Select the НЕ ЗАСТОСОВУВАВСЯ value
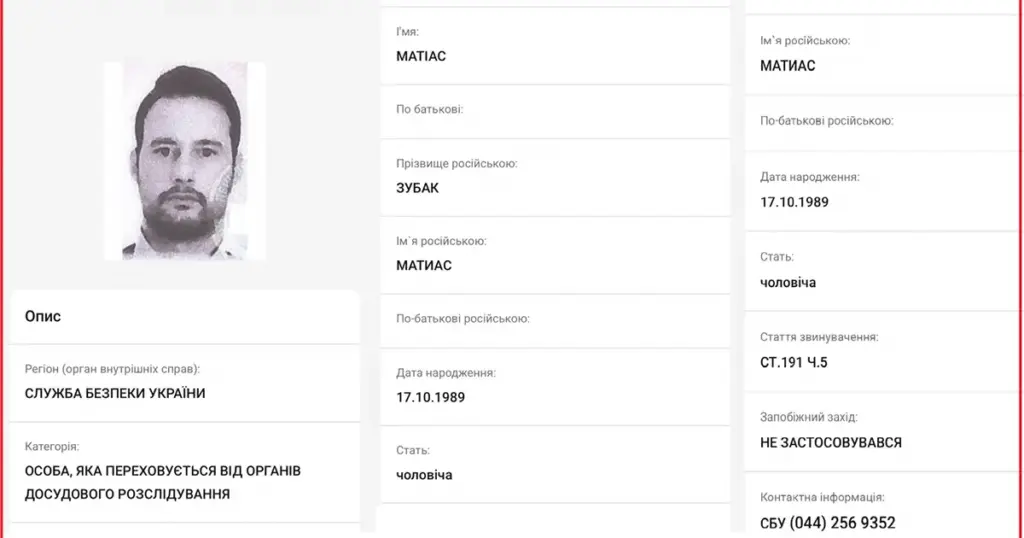Screen dimensions: 1024x538 pos(831,442)
